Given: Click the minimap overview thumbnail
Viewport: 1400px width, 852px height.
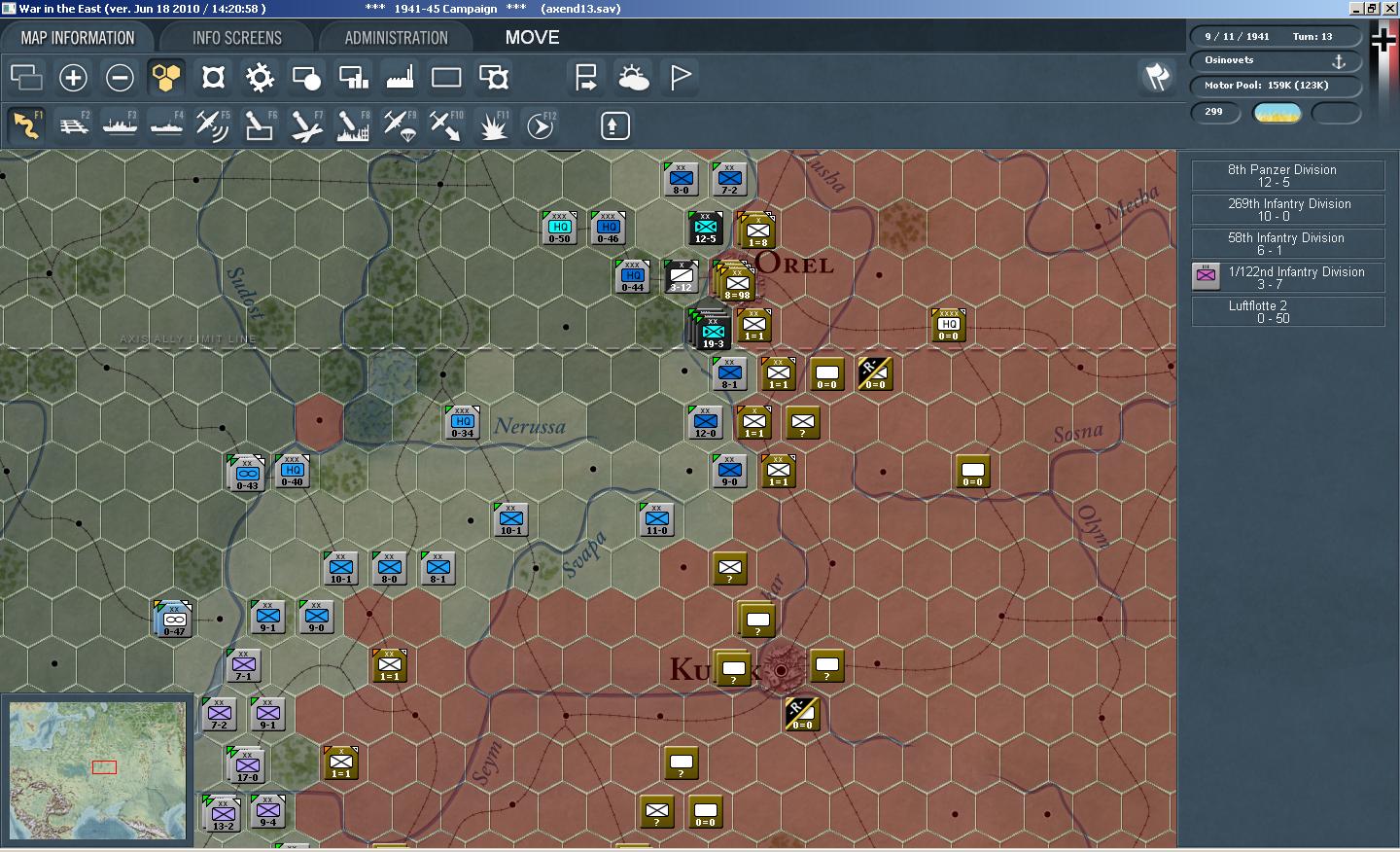Looking at the screenshot, I should (96, 769).
